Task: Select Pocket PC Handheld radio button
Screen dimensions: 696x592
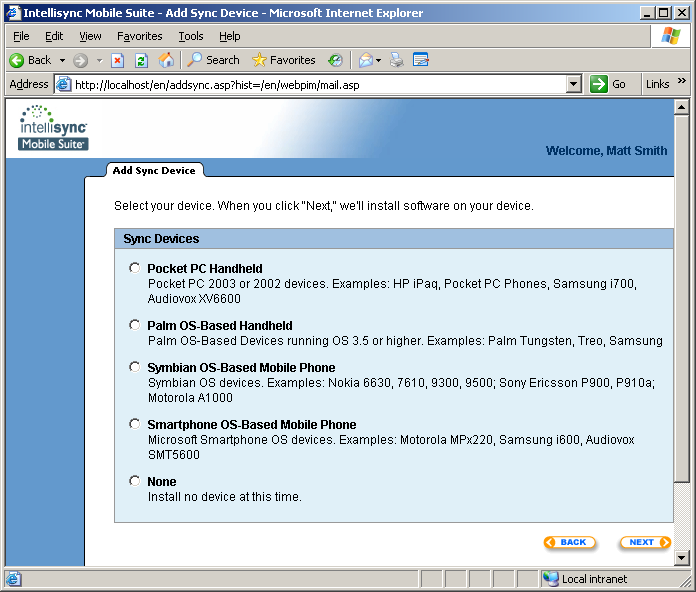Action: pos(134,268)
